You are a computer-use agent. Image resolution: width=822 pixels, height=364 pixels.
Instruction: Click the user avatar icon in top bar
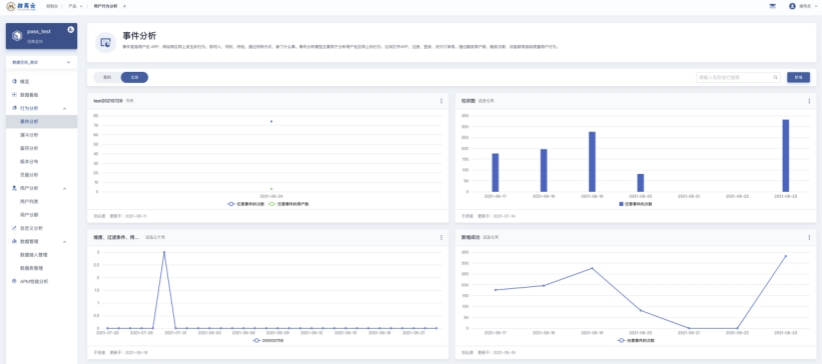(792, 6)
